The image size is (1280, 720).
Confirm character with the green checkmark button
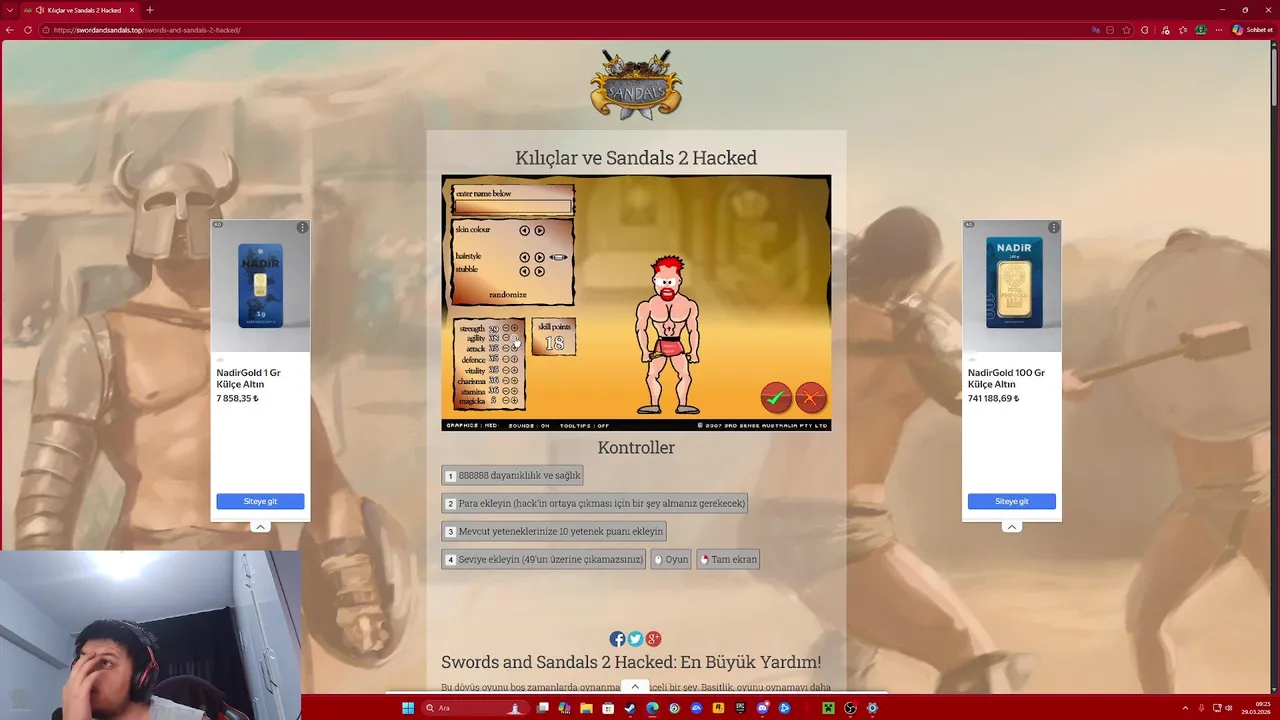(x=775, y=397)
